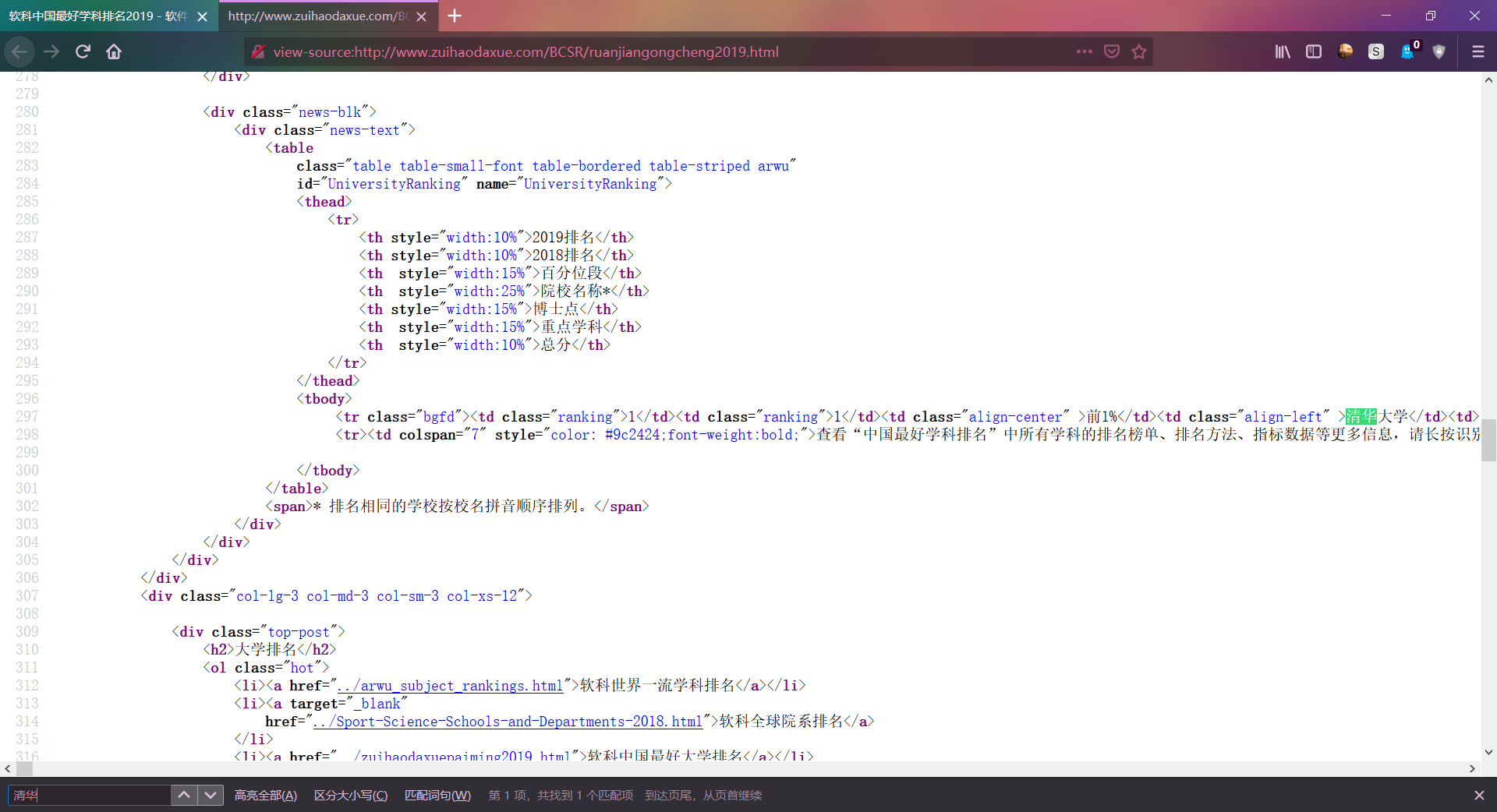Screen dimensions: 1497x812
Task: Click scroll up arrow of vertical scrollbar
Action: [x=1488, y=79]
